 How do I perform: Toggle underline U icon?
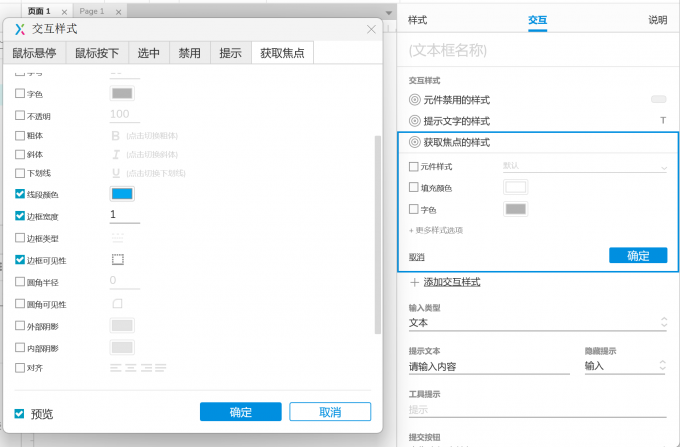pyautogui.click(x=116, y=173)
